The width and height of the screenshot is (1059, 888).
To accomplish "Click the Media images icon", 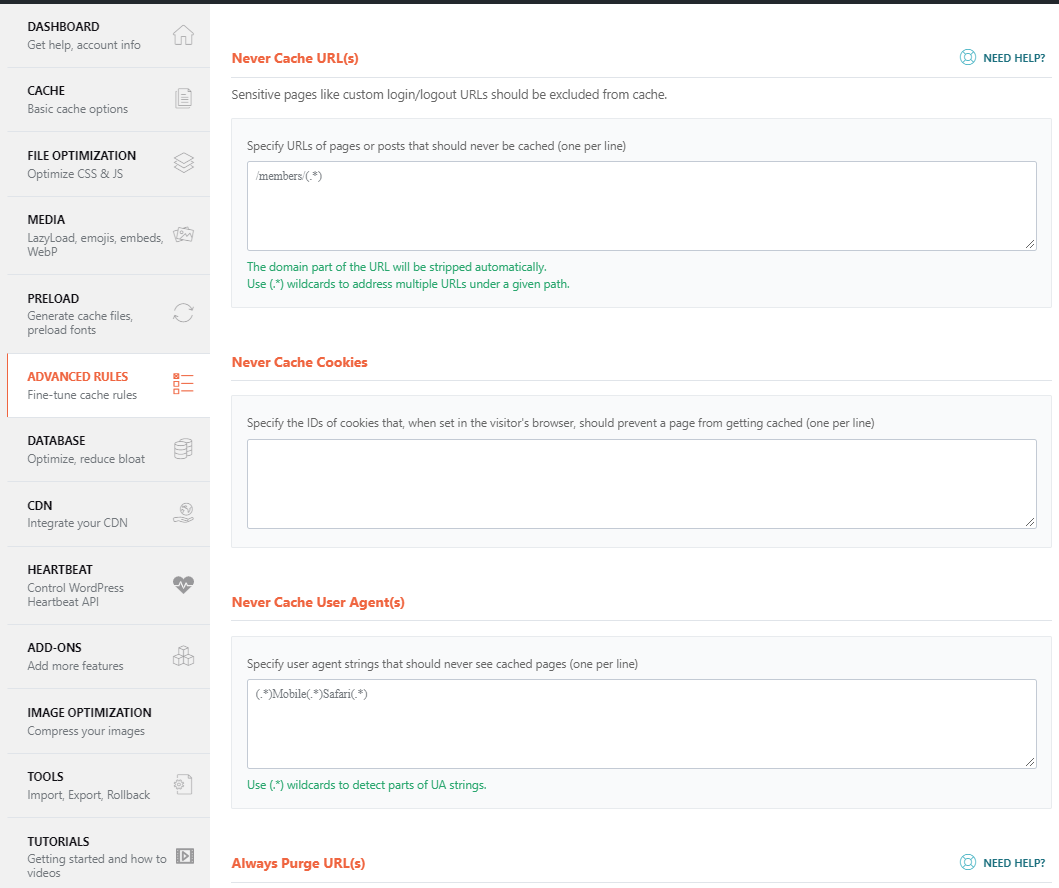I will coord(183,235).
